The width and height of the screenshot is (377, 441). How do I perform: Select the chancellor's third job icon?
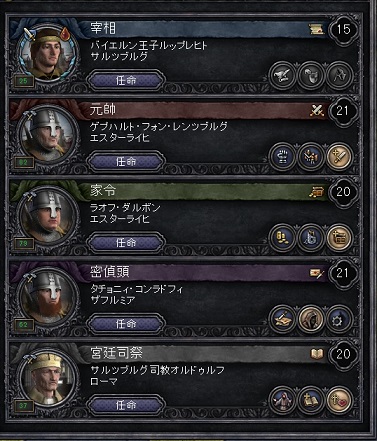click(339, 76)
